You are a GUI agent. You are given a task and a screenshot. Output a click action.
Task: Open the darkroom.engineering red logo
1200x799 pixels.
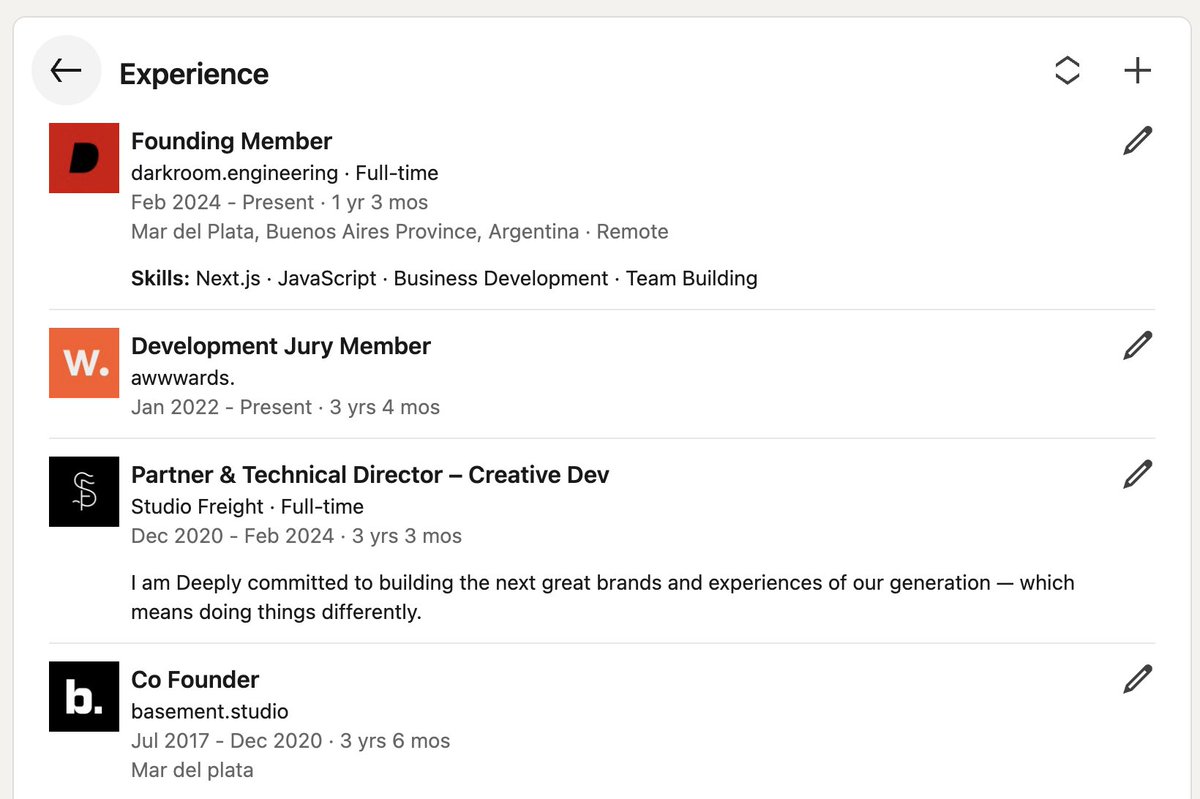[x=84, y=158]
